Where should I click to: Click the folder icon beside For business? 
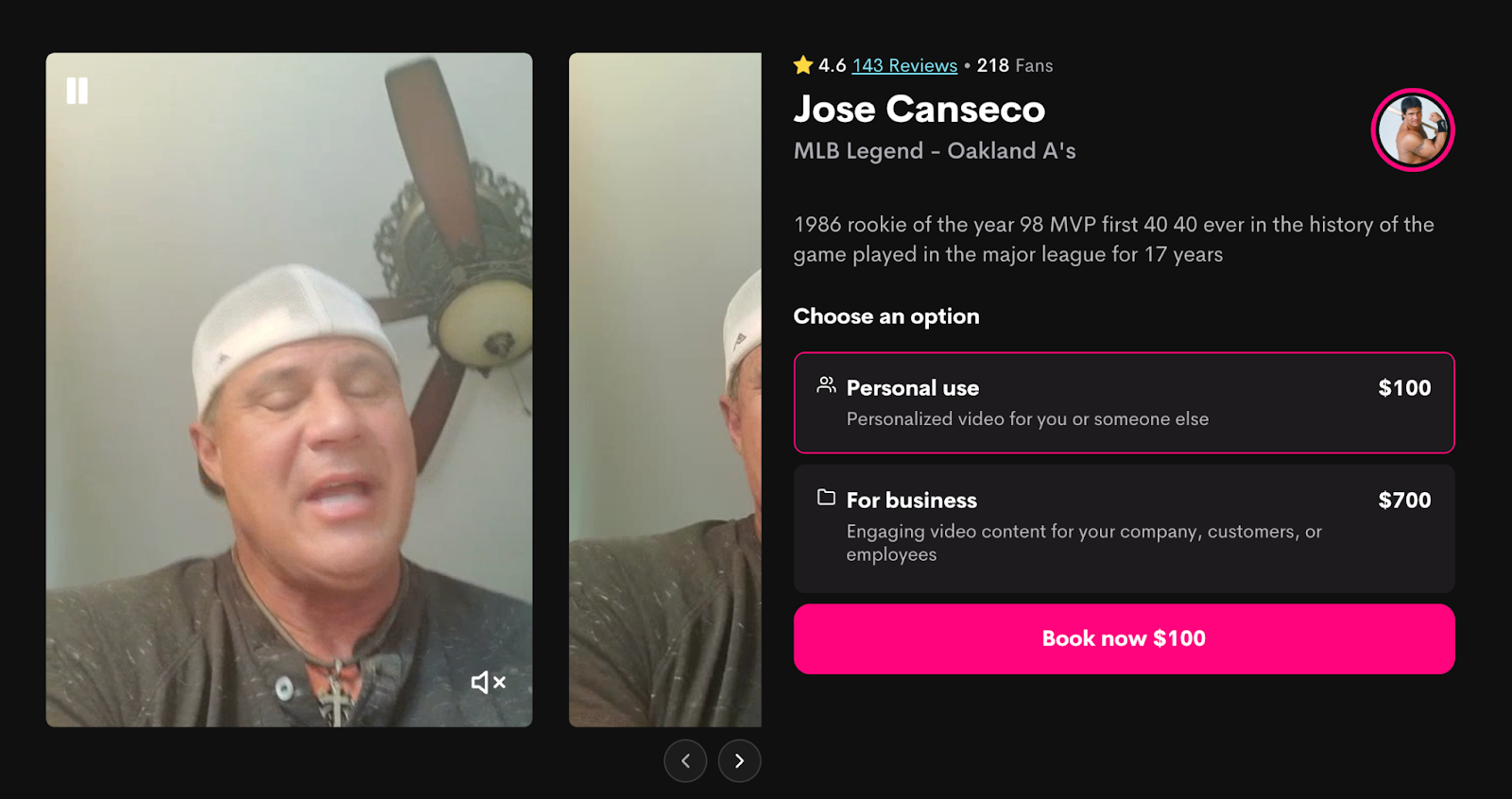coord(826,497)
